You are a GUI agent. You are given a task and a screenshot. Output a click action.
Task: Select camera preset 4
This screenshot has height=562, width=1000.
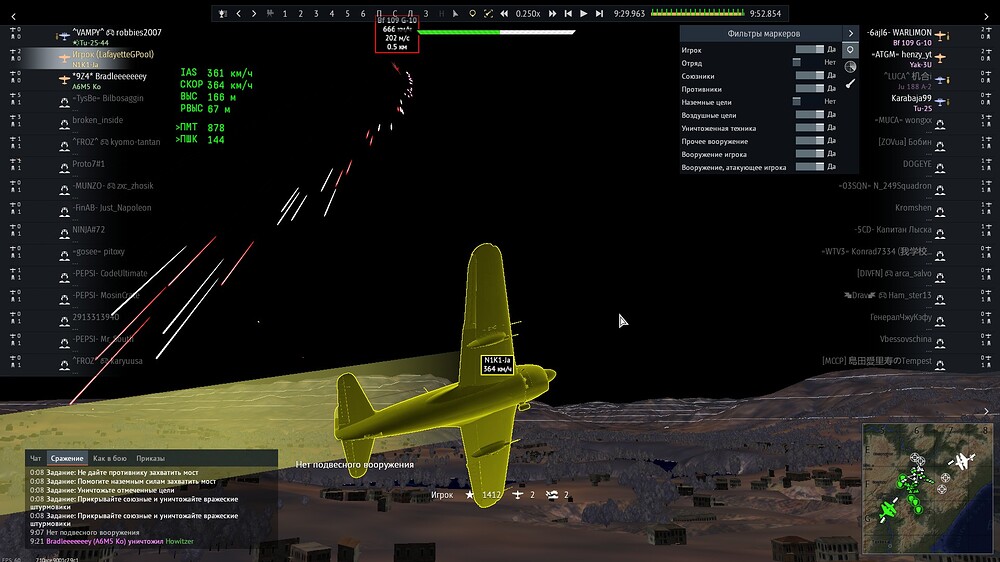click(x=332, y=13)
